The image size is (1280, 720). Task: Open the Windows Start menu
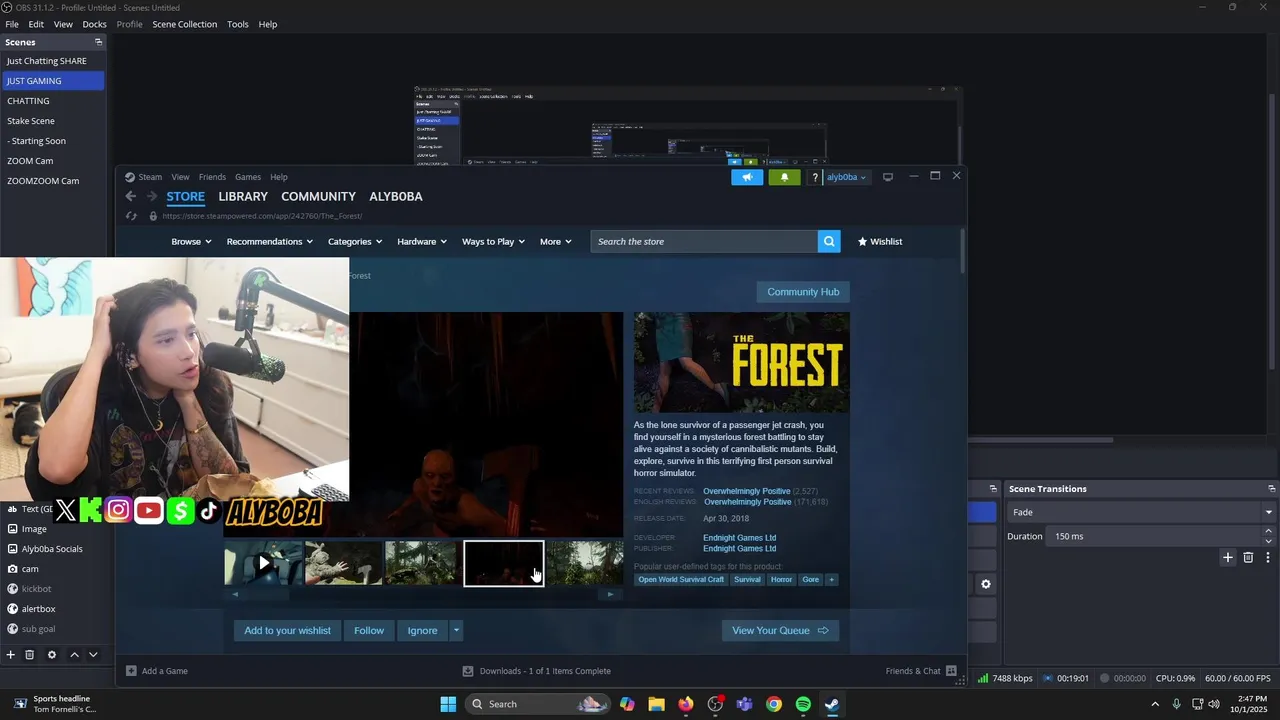click(x=448, y=704)
